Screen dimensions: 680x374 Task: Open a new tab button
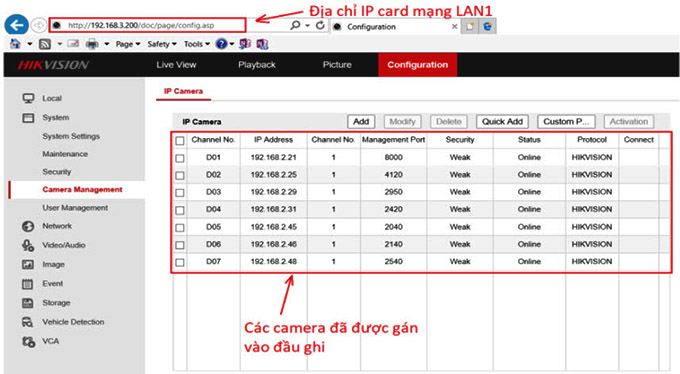coord(470,26)
